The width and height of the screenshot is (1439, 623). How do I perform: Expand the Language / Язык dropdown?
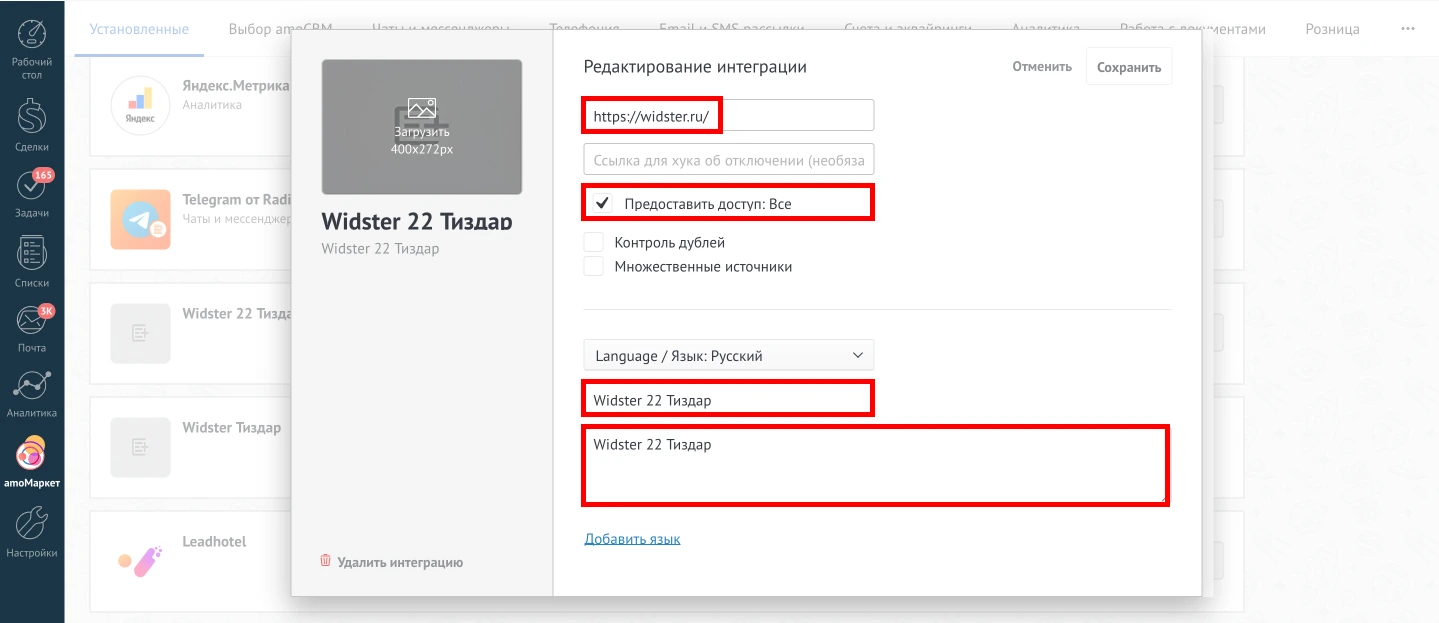point(728,355)
